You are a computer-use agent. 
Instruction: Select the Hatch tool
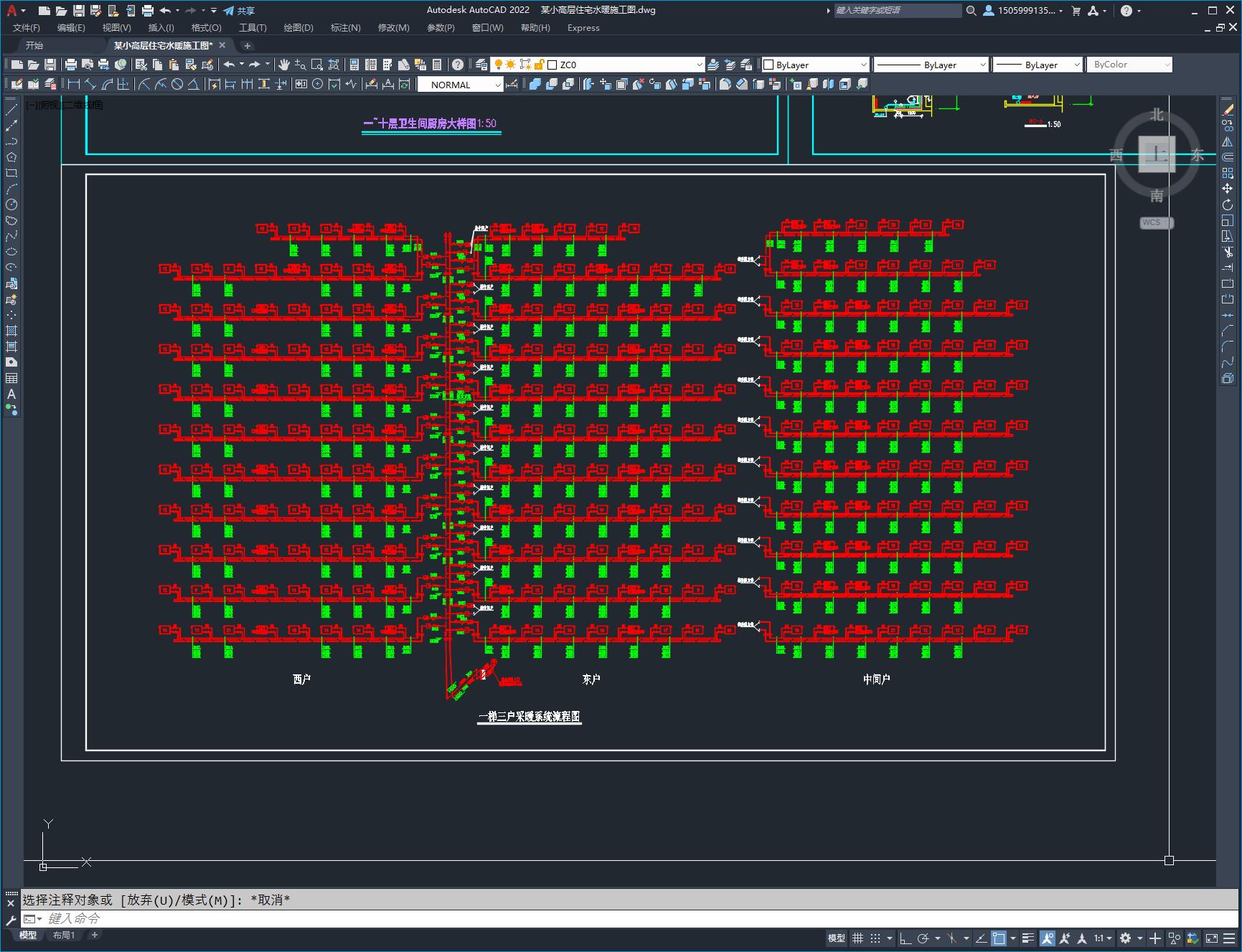click(x=11, y=331)
